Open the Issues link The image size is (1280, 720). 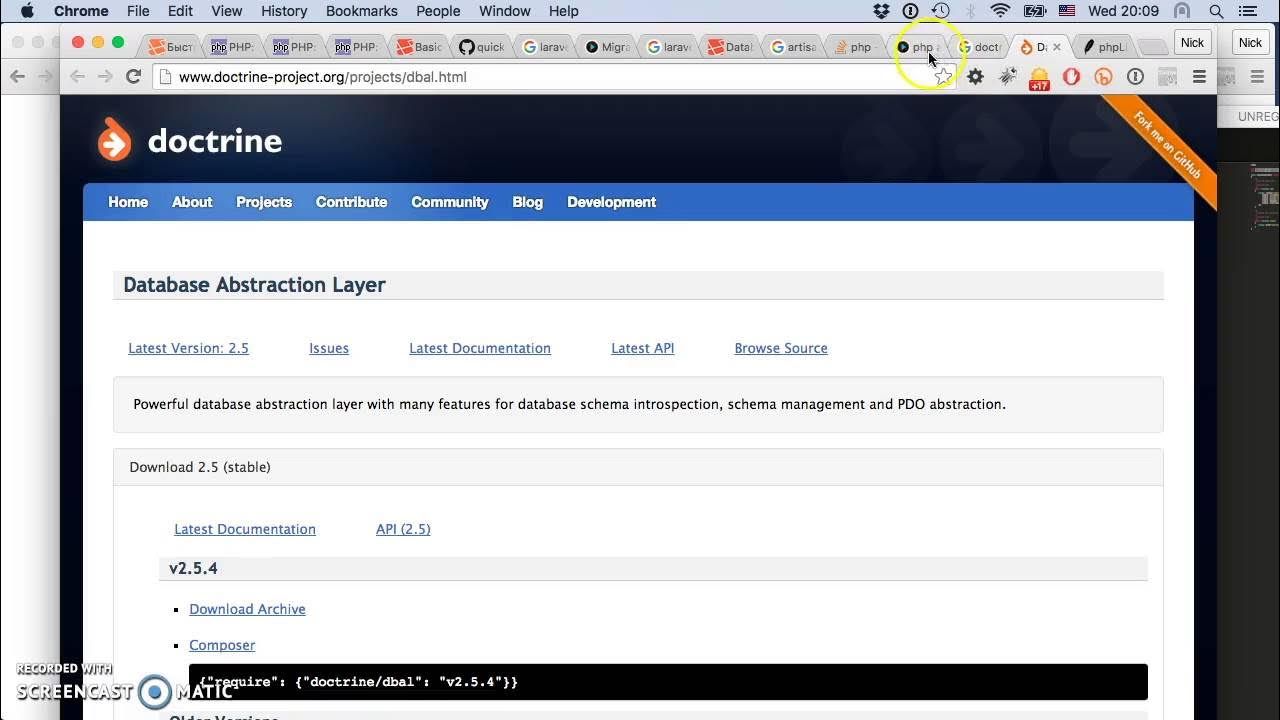tap(329, 348)
